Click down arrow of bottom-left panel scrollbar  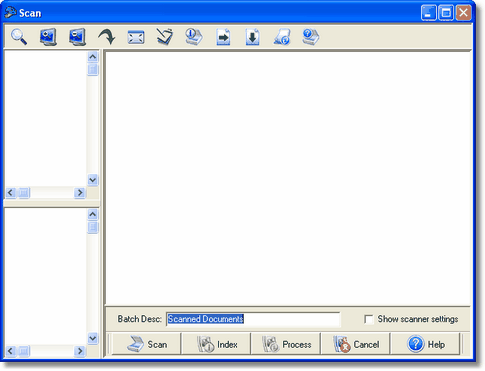[93, 338]
